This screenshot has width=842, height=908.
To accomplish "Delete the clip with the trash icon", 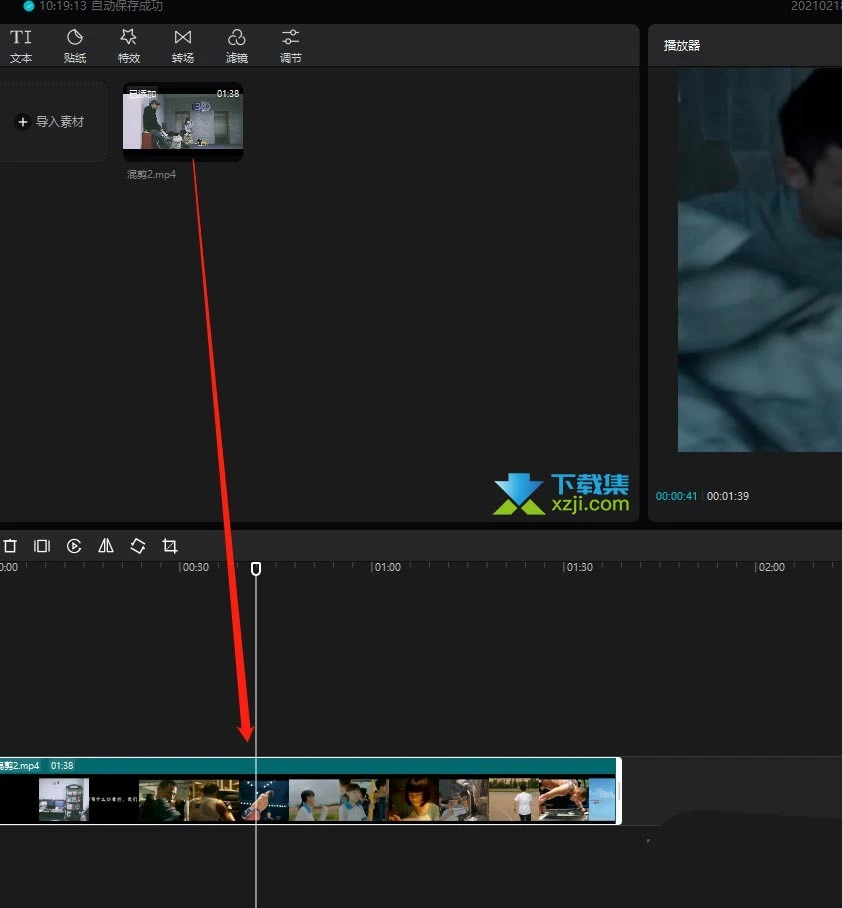I will tap(10, 546).
